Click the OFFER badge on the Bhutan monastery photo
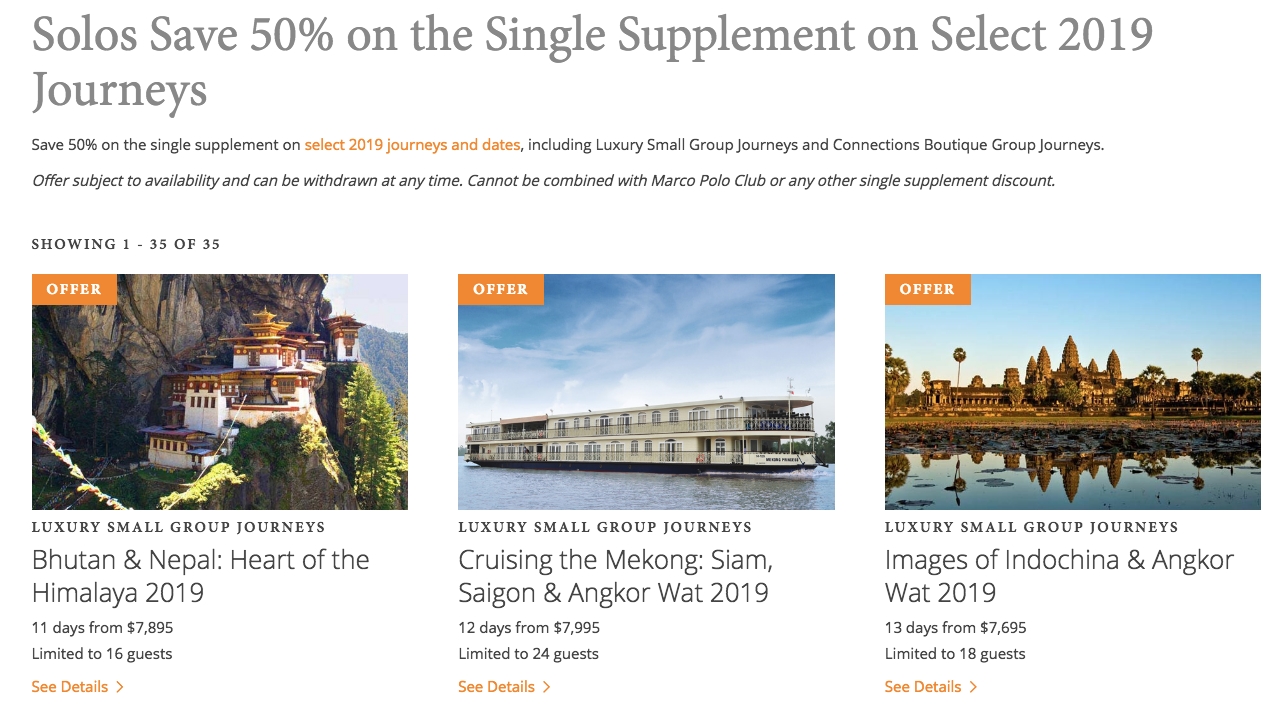The image size is (1283, 721). (x=74, y=289)
